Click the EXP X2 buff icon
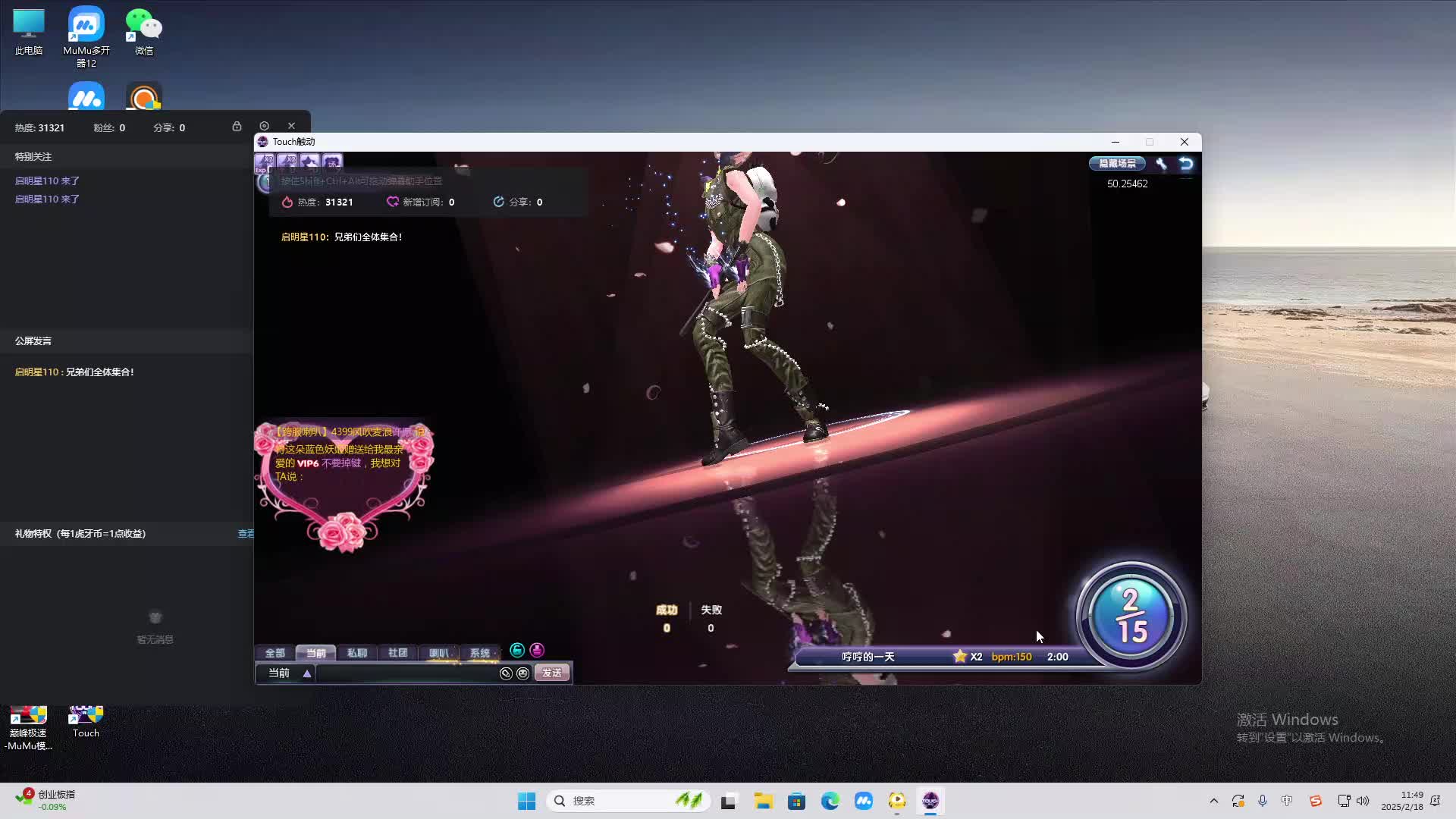 pyautogui.click(x=265, y=162)
